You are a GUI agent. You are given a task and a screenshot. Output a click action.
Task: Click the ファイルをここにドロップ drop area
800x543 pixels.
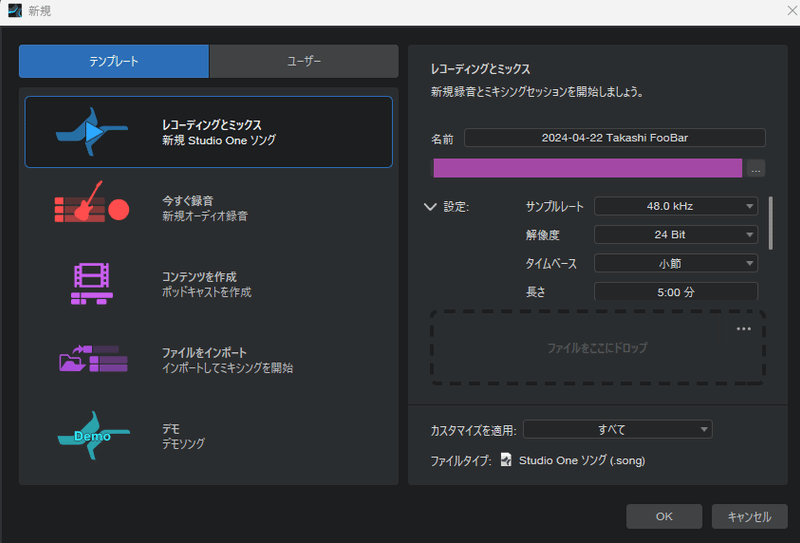(x=597, y=348)
